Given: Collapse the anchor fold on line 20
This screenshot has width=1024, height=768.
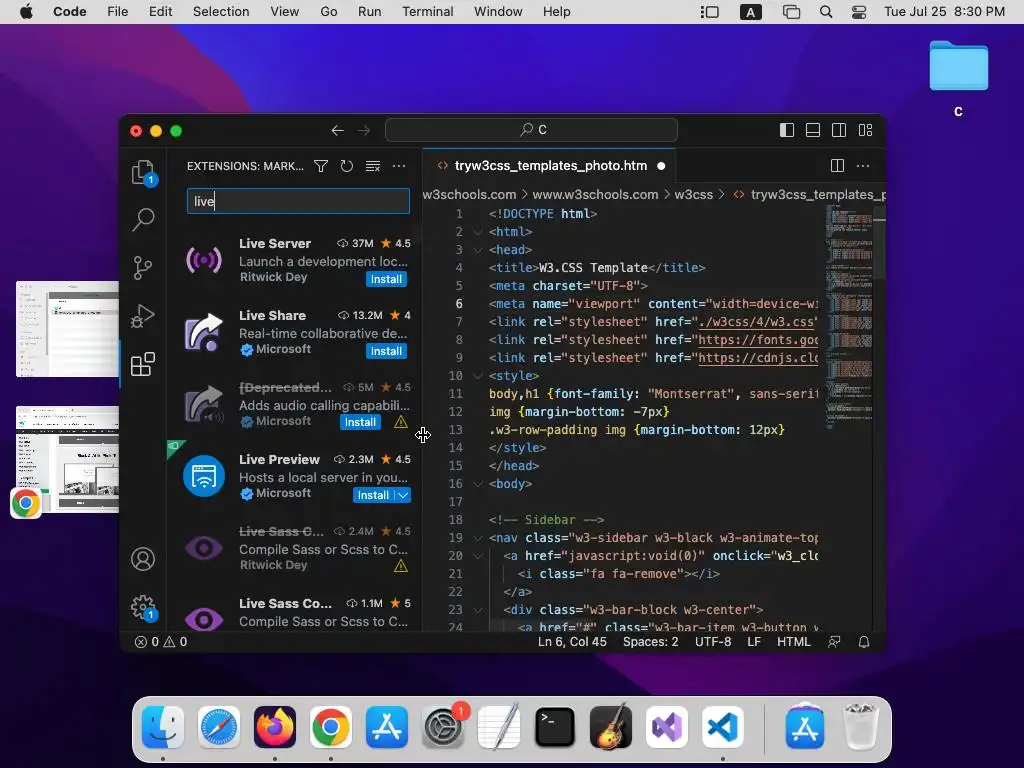Looking at the screenshot, I should [478, 556].
